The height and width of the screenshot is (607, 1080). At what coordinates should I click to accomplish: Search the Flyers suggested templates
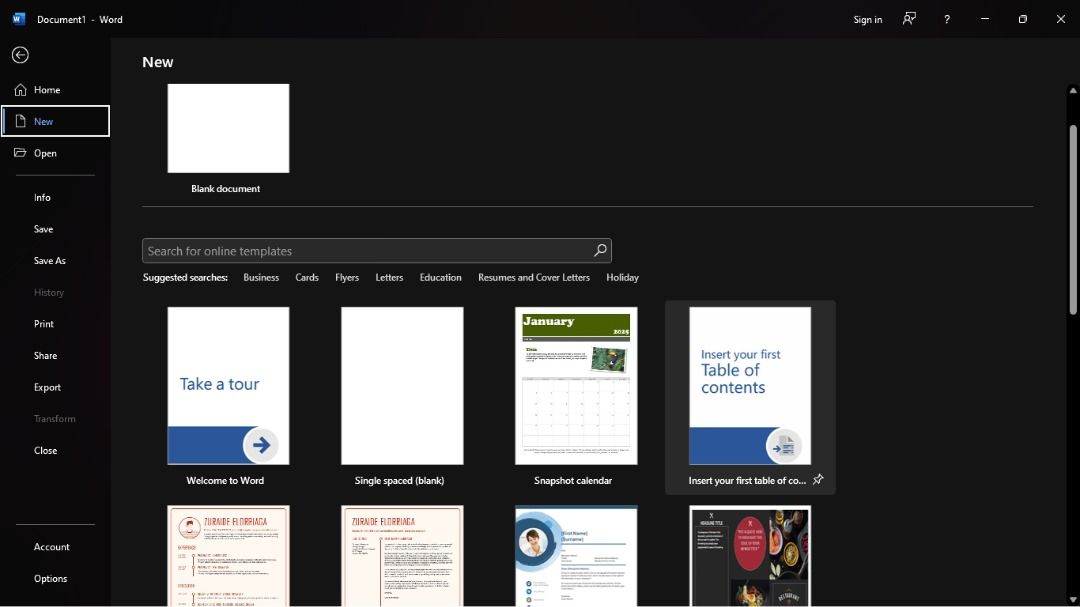click(347, 277)
